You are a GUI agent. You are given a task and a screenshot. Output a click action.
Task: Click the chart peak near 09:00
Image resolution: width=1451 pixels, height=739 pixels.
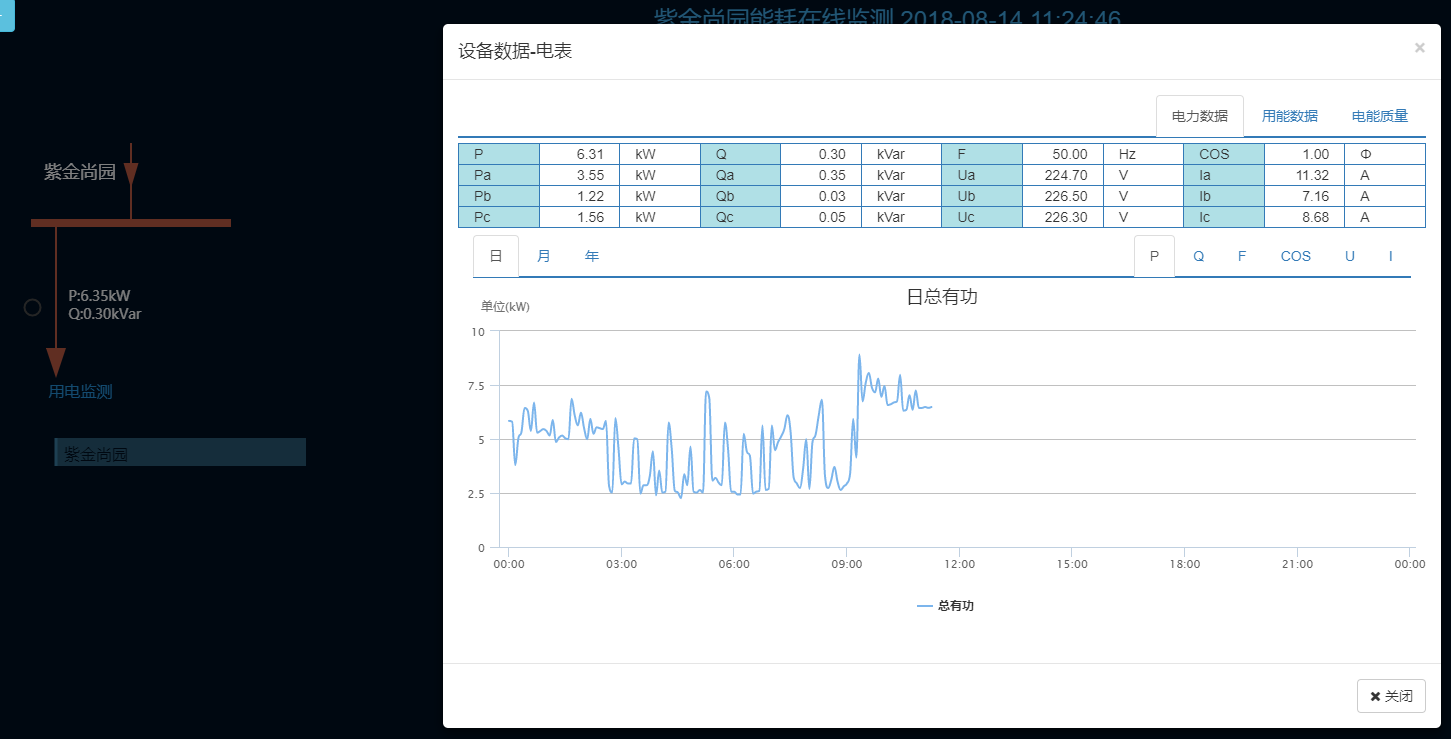tap(859, 355)
